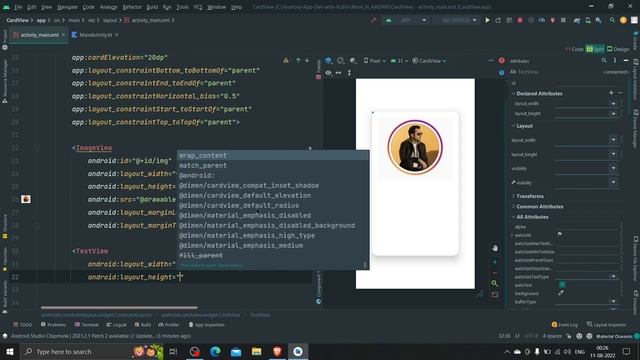Click the image gutter icon near drawable line

point(26,199)
